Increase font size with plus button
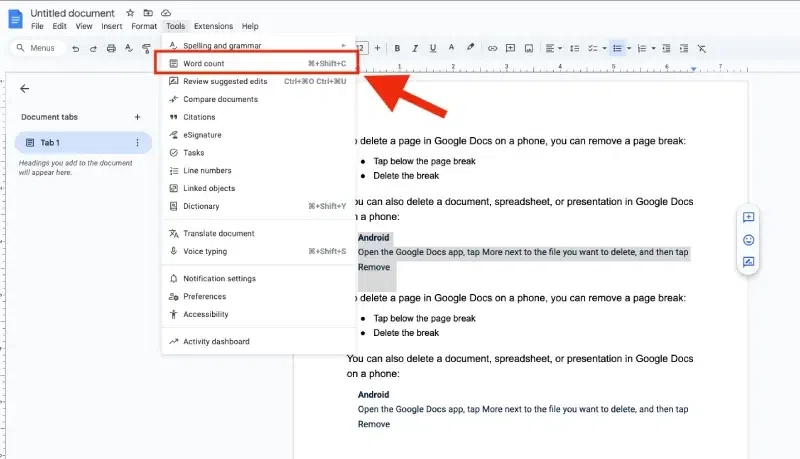The height and width of the screenshot is (459, 800). click(x=378, y=48)
